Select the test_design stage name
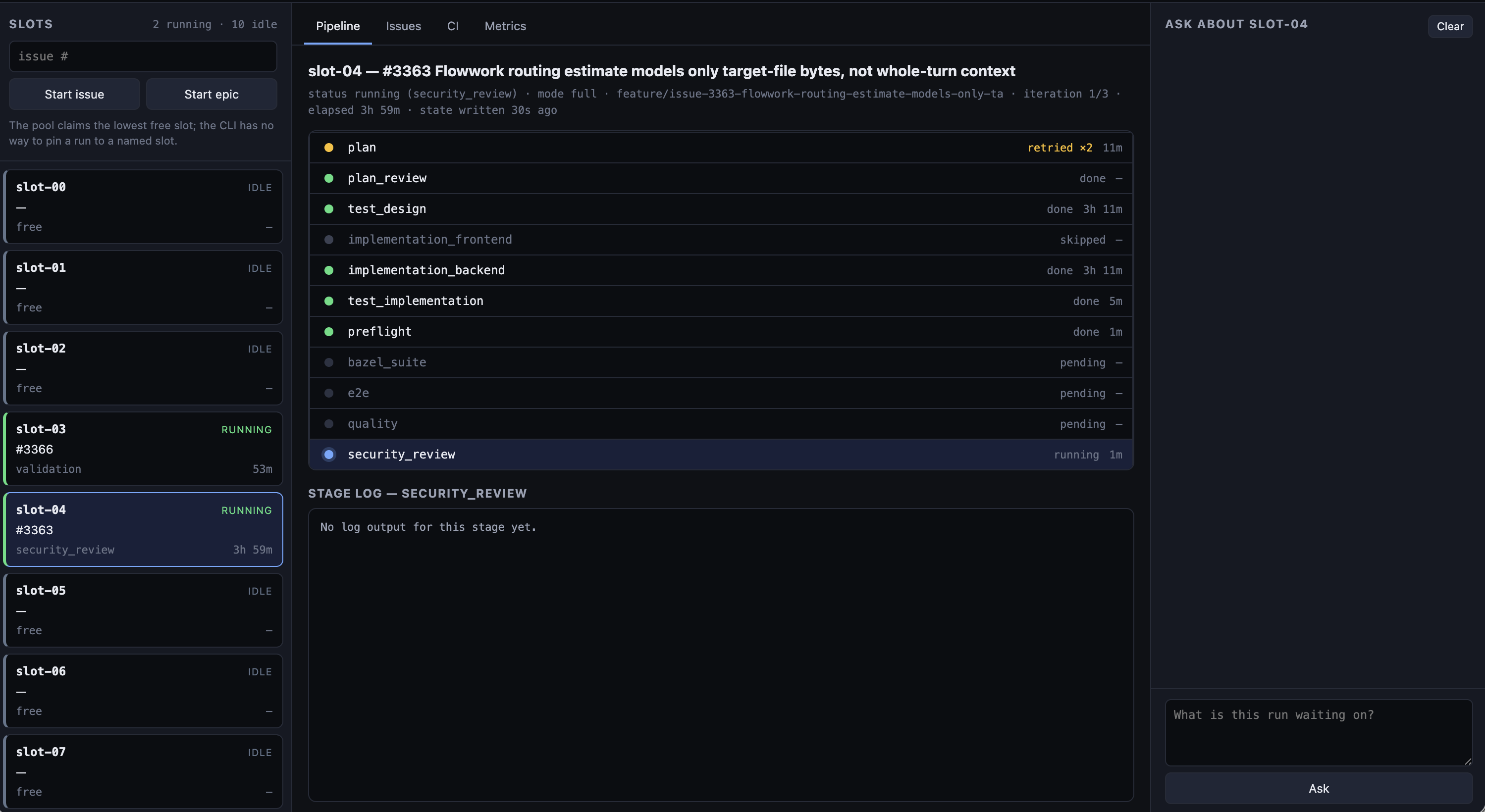 click(x=387, y=208)
